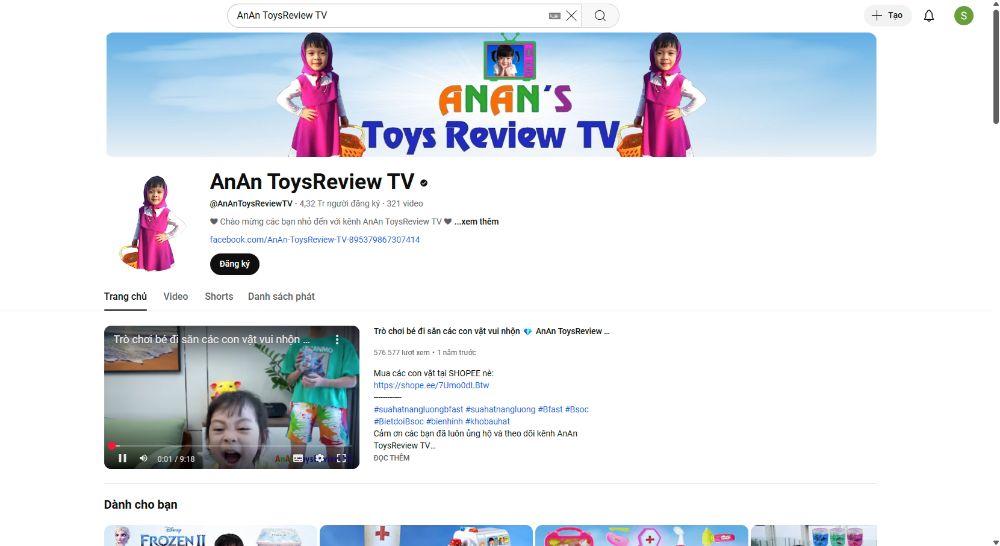This screenshot has width=1000, height=546.
Task: Open featured video title link beside player
Action: (491, 331)
